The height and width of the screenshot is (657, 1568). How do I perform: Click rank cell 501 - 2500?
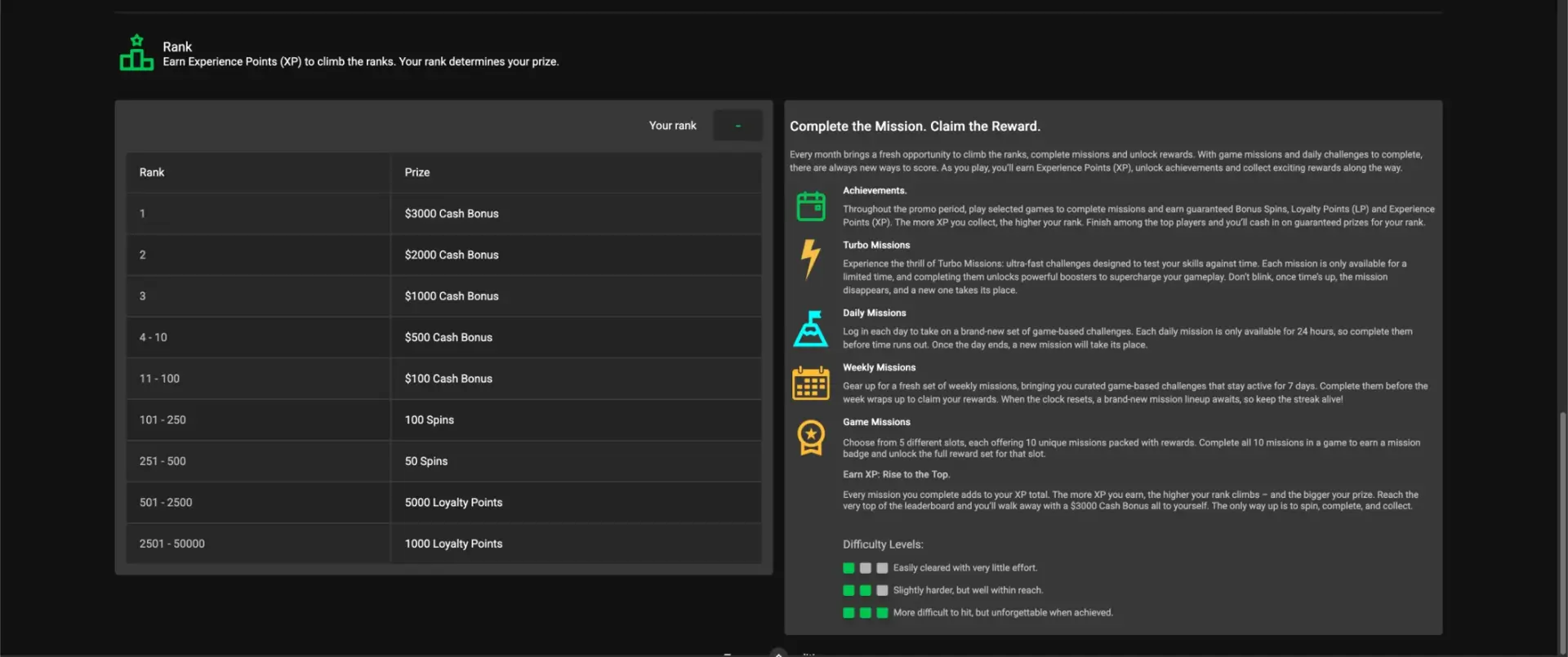(x=258, y=502)
